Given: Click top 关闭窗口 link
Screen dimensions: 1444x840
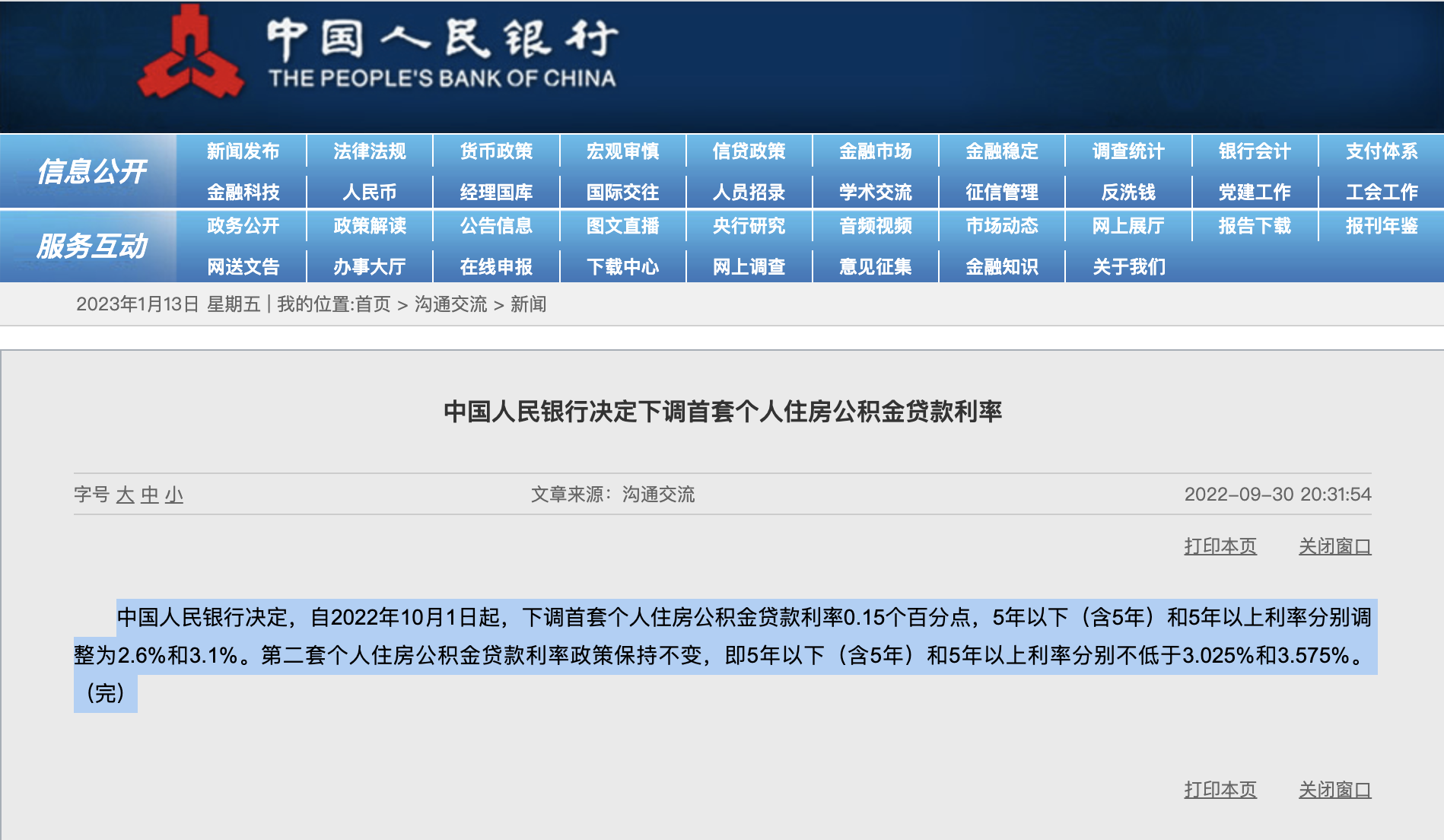Looking at the screenshot, I should [1335, 546].
